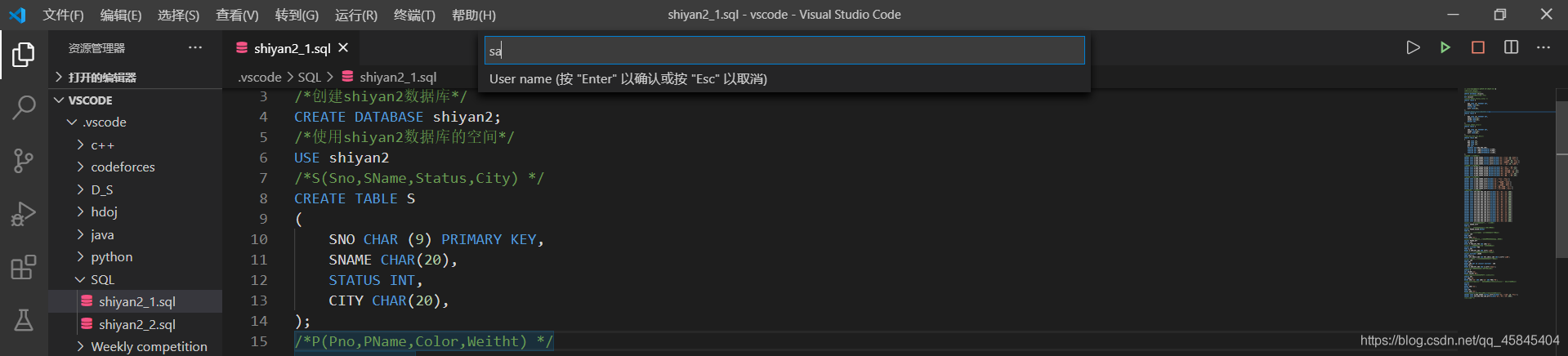Click the STATUS INT line
1568x356 pixels.
coord(376,280)
